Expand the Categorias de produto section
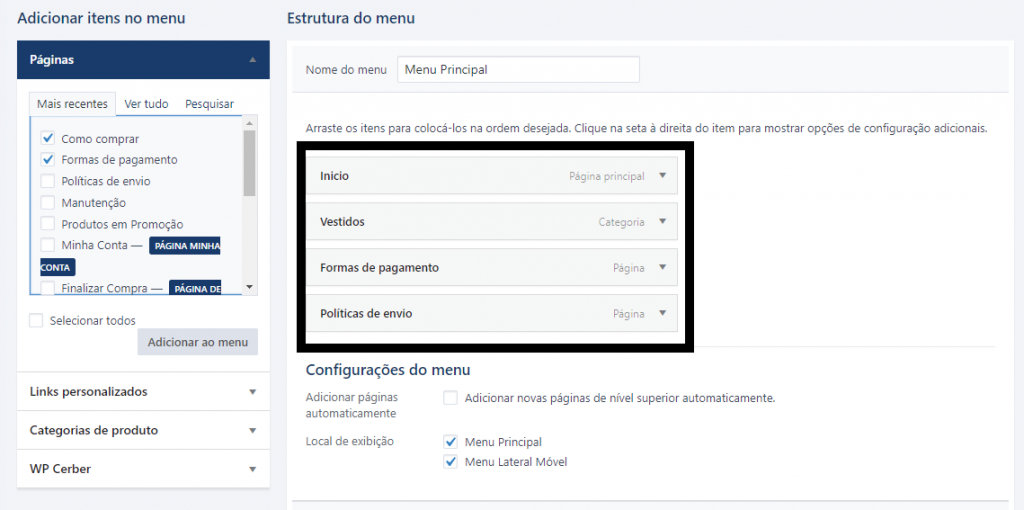 pos(253,431)
